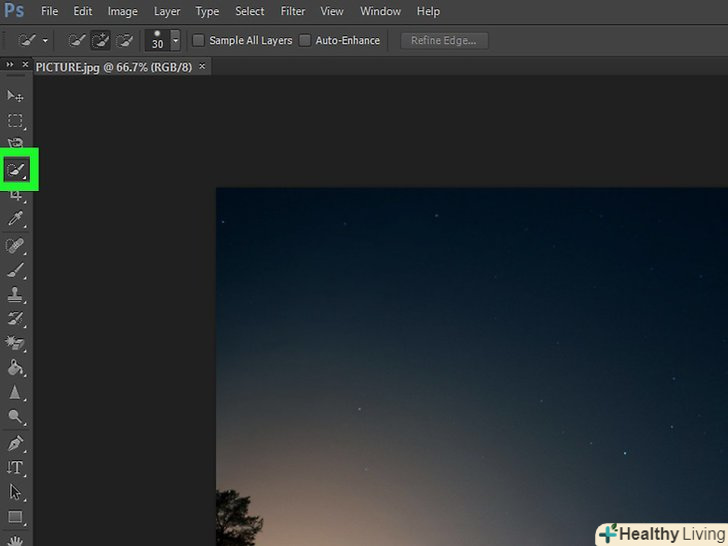
Task: Select the Move tool
Action: (x=15, y=96)
